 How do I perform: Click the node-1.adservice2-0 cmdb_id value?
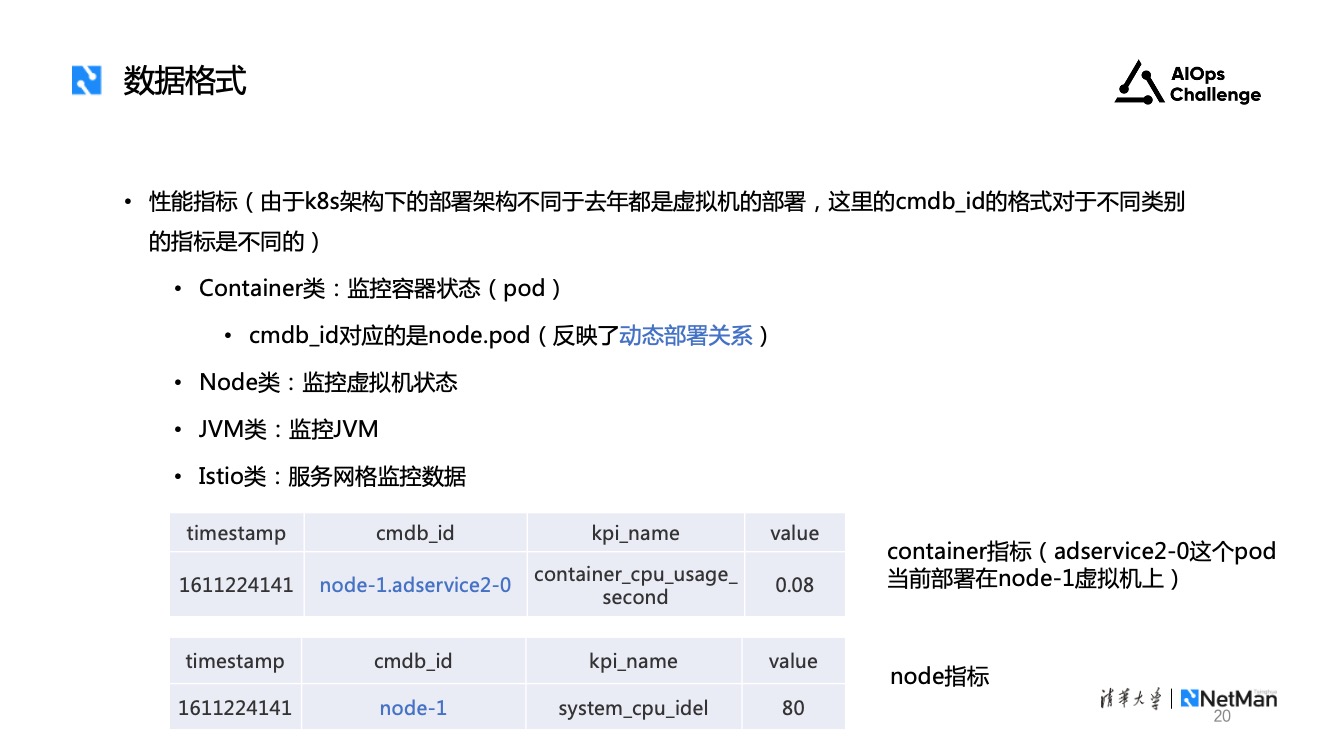[415, 585]
